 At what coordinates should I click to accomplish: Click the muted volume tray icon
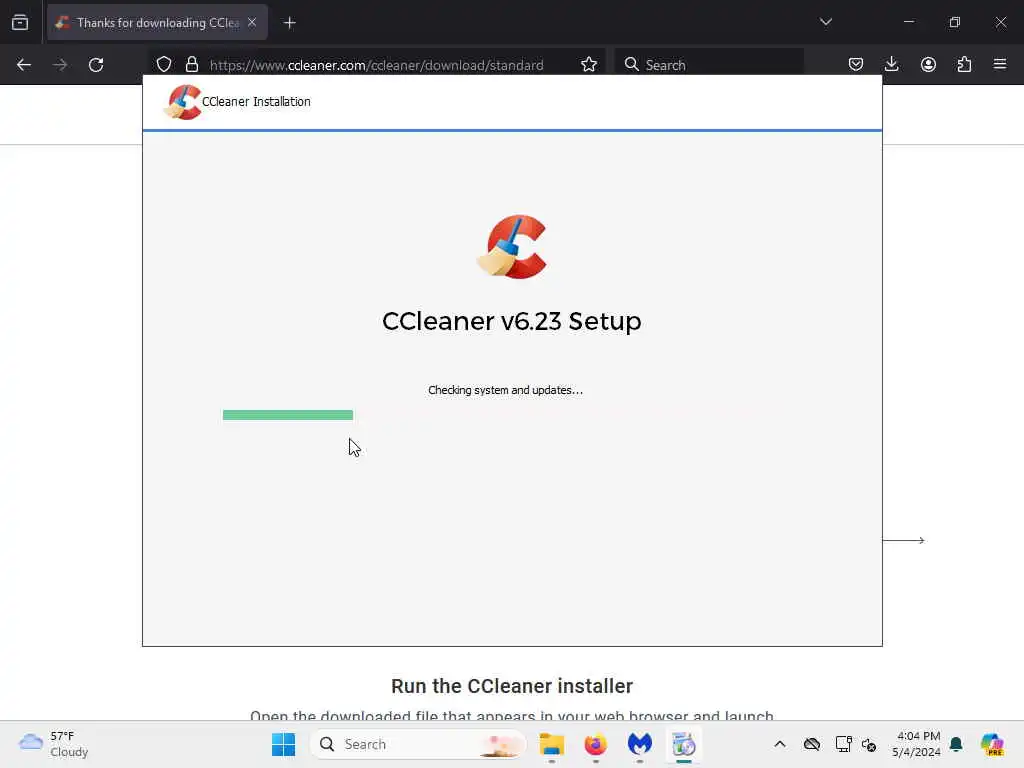(x=869, y=744)
